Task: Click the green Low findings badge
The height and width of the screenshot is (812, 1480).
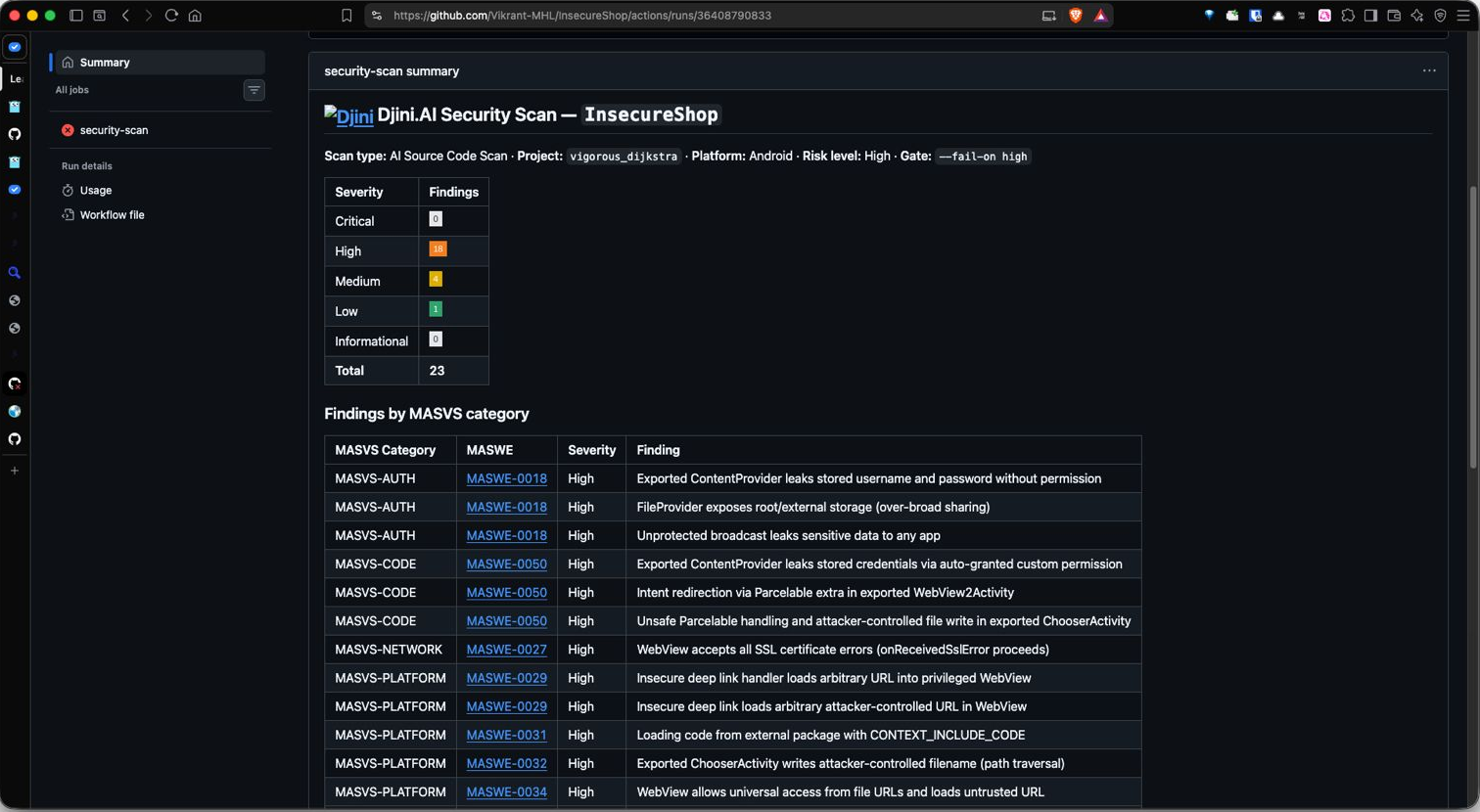Action: tap(436, 309)
